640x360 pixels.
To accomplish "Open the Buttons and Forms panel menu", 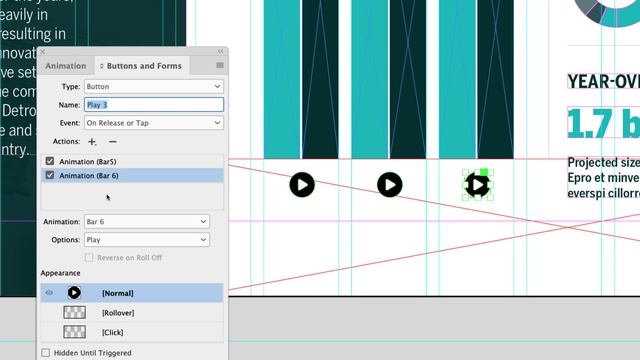I will coord(220,65).
